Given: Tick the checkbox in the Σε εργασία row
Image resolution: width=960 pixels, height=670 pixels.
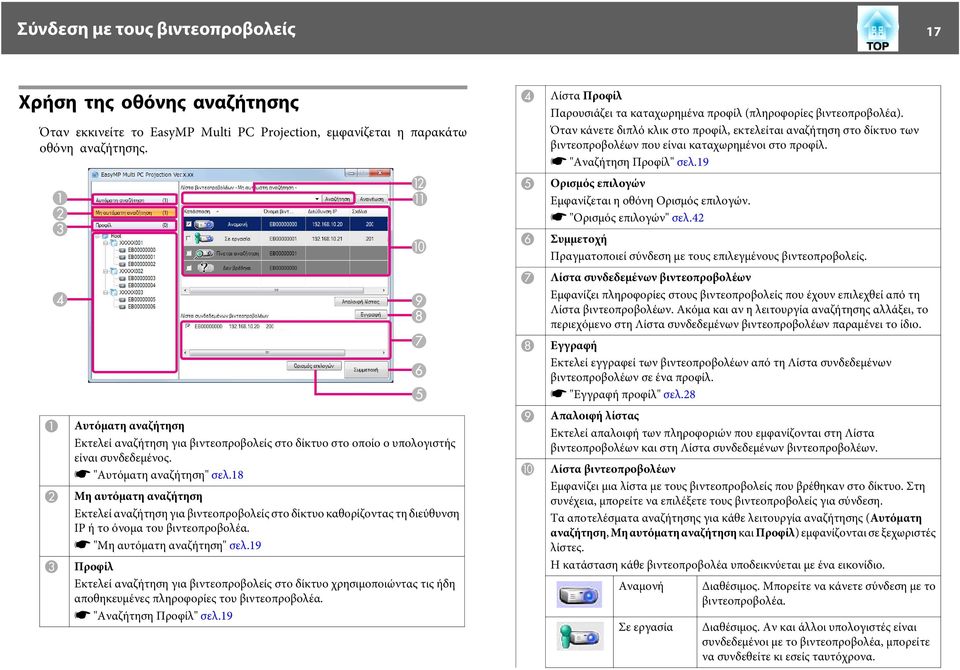Looking at the screenshot, I should pyautogui.click(x=188, y=238).
